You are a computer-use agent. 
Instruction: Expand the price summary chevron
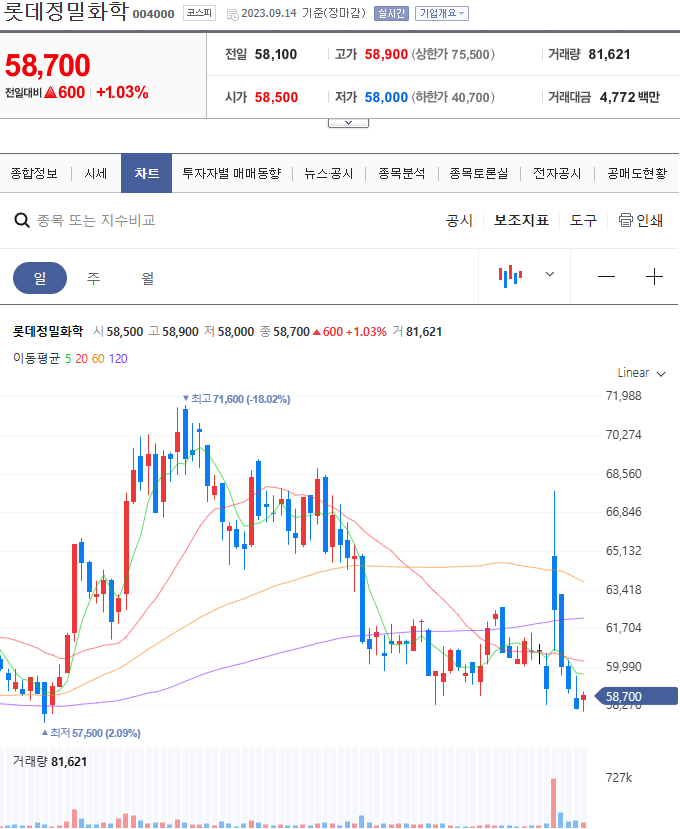(348, 123)
